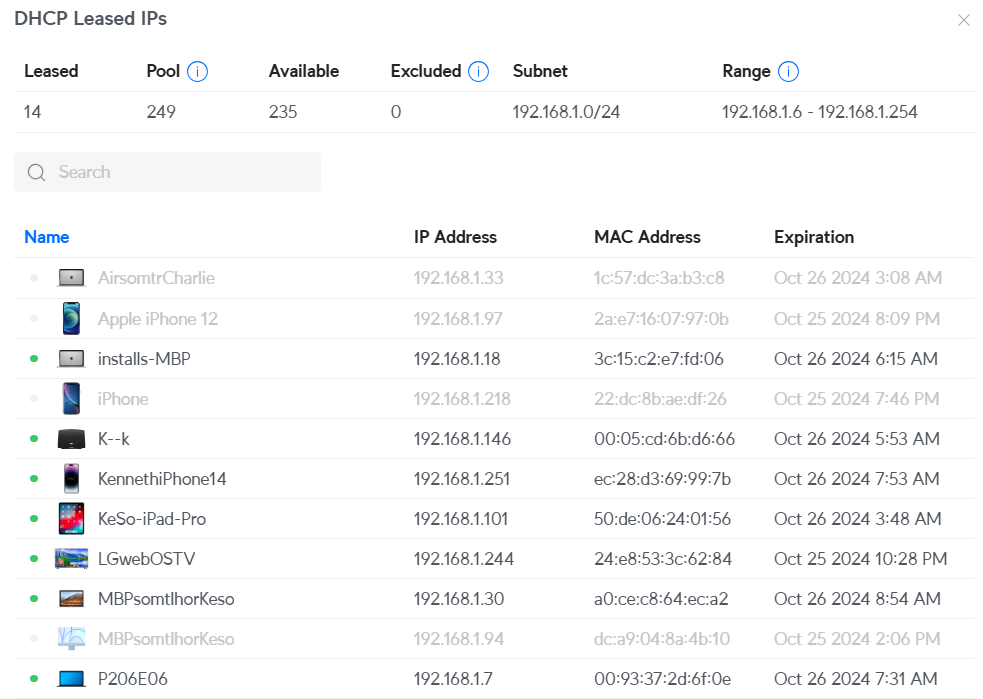Click the phone icon for Apple iPhone 12
Image resolution: width=983 pixels, height=699 pixels.
click(71, 317)
